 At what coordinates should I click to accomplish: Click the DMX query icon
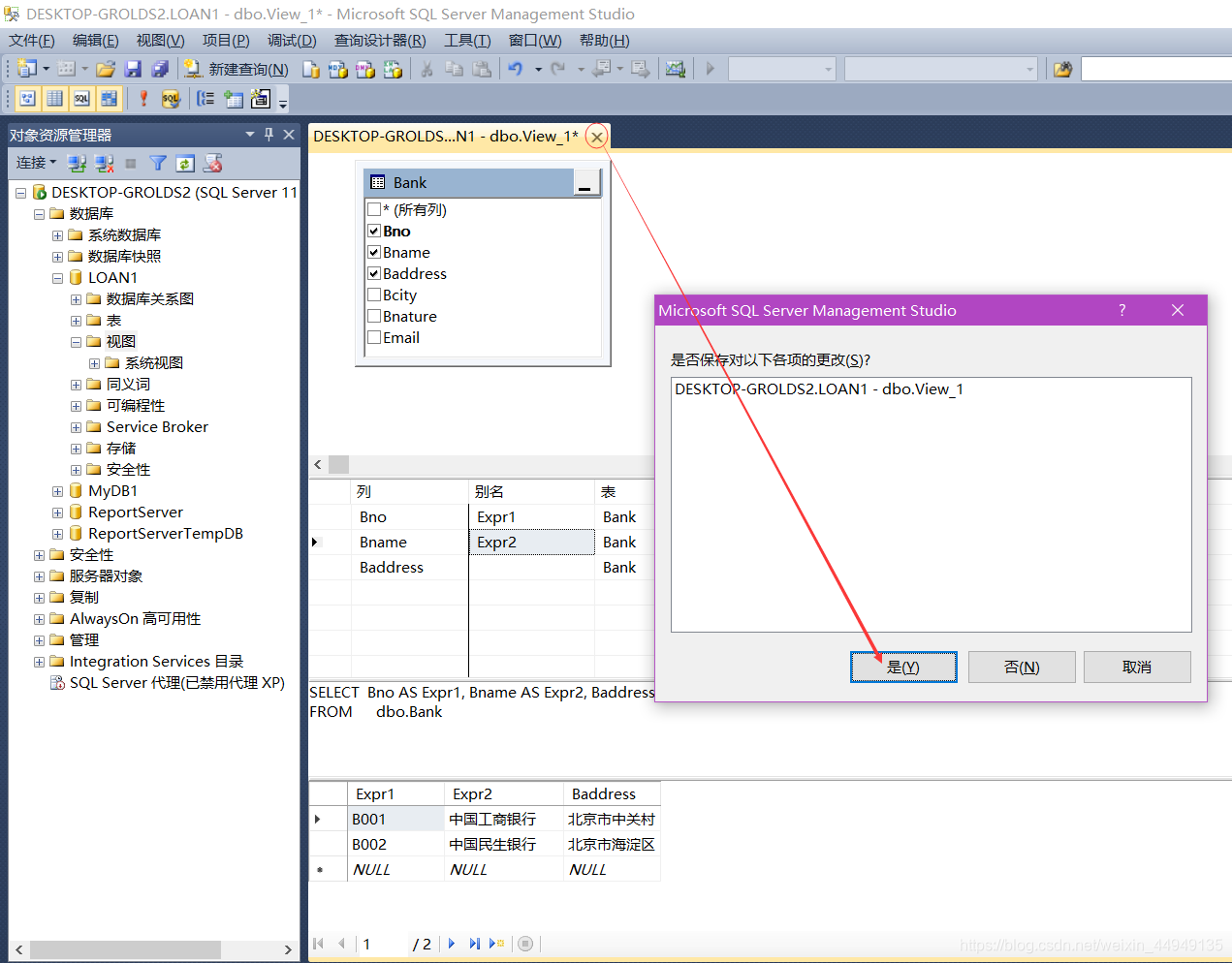click(365, 69)
